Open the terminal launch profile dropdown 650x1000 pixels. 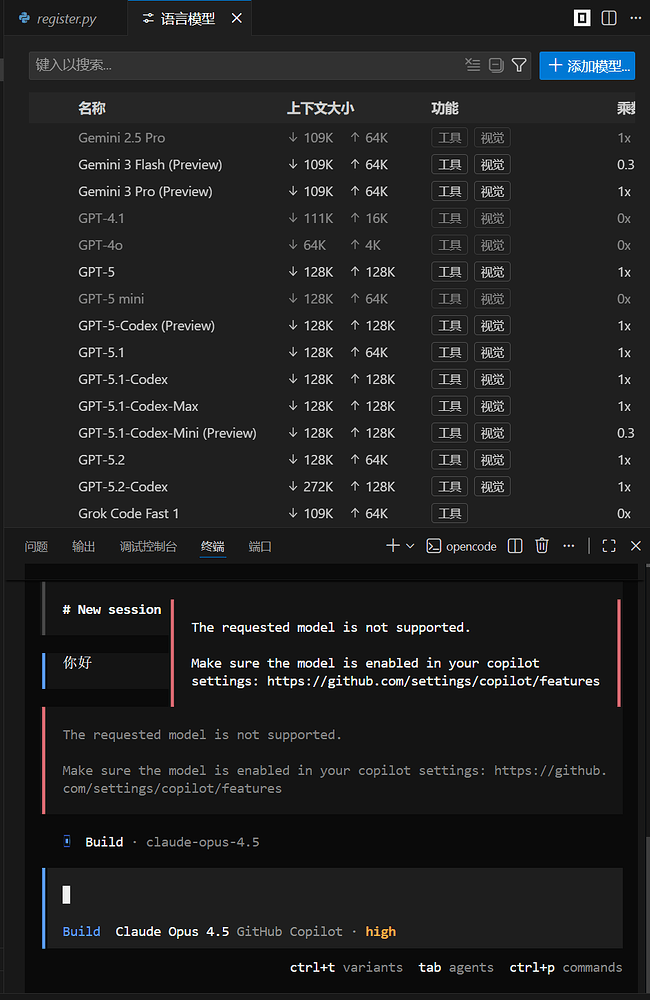tap(410, 546)
